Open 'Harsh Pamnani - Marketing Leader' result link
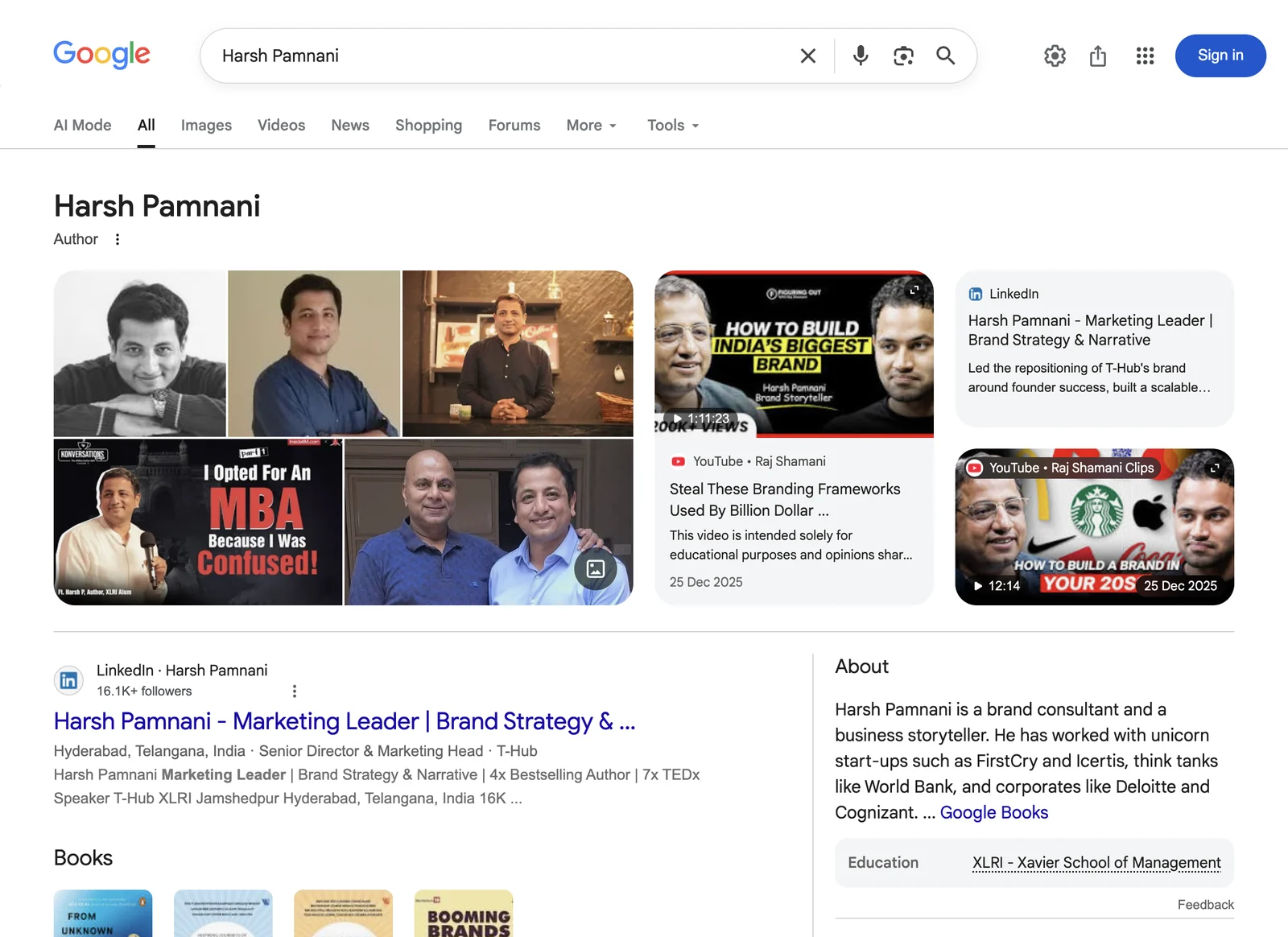Image resolution: width=1288 pixels, height=937 pixels. pos(345,721)
